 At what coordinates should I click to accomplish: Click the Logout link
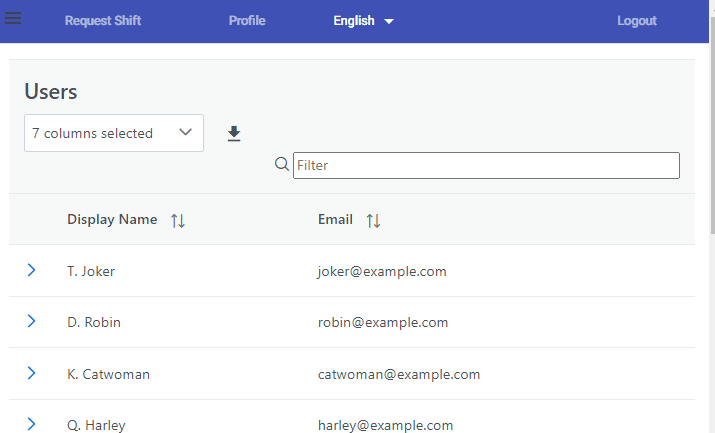coord(637,21)
